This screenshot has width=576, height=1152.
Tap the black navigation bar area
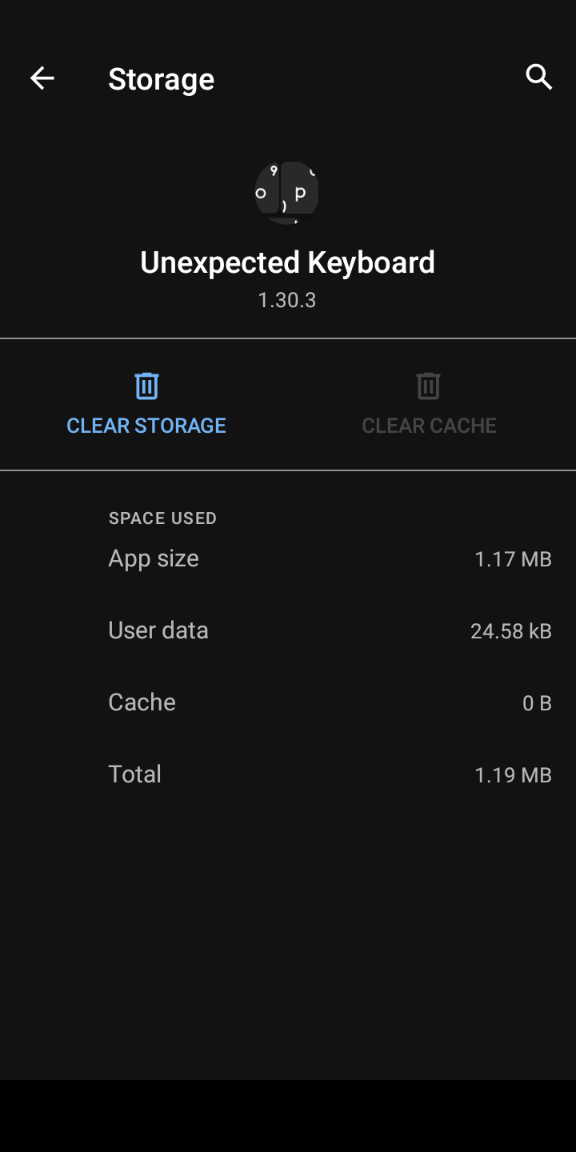[288, 1116]
